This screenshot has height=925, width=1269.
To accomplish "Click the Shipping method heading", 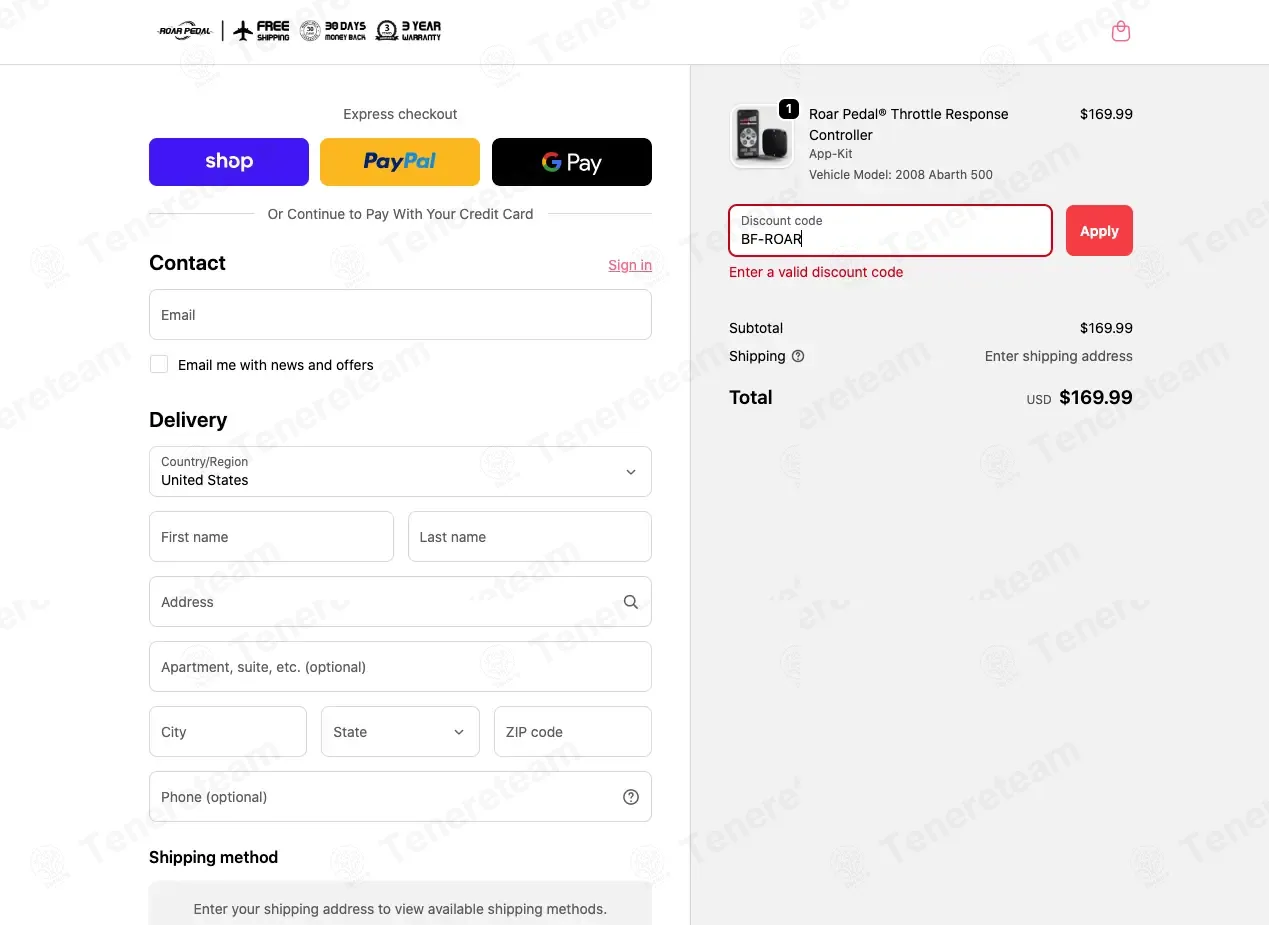I will point(213,857).
